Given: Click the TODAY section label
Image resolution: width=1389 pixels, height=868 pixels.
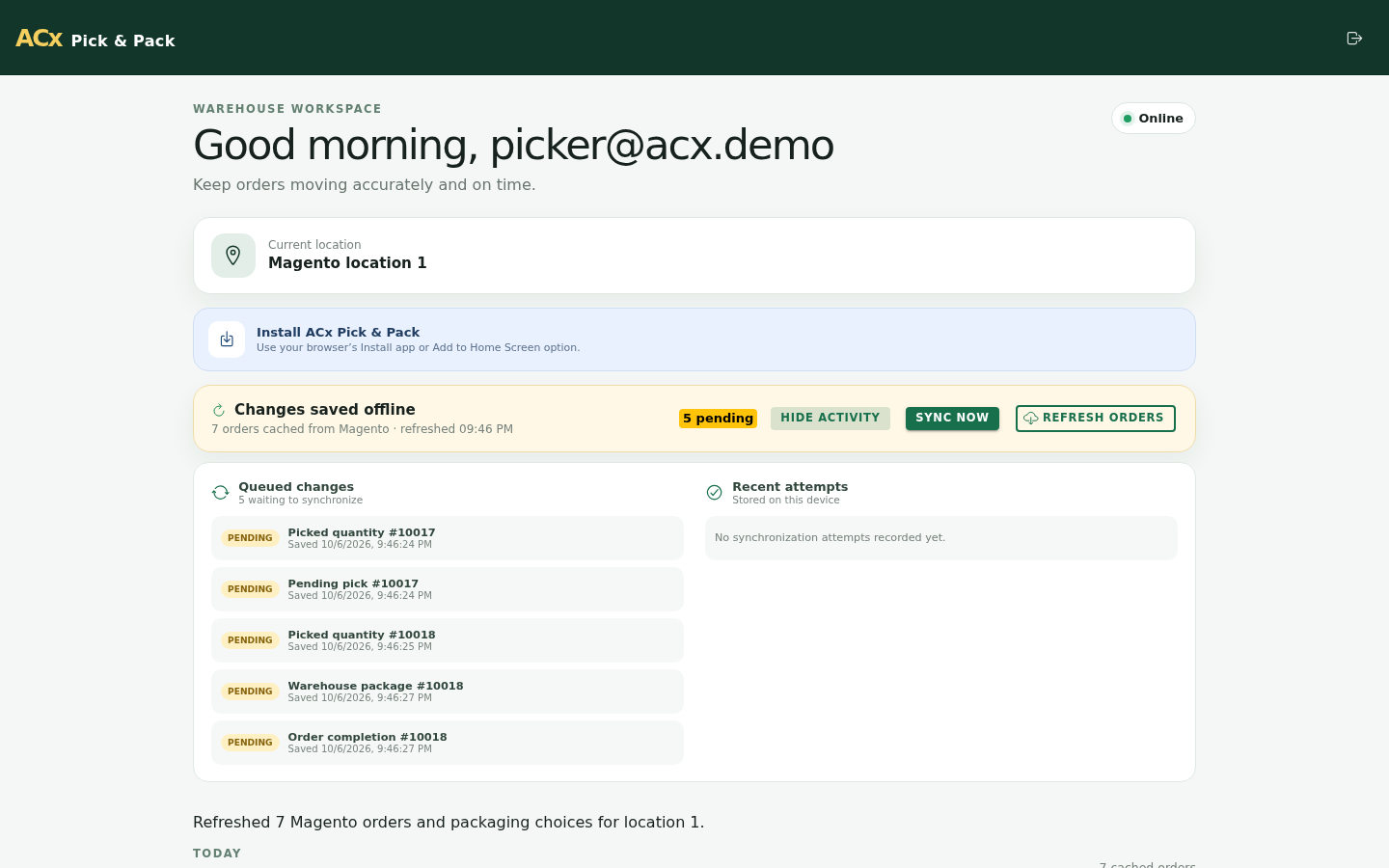Looking at the screenshot, I should tap(217, 854).
